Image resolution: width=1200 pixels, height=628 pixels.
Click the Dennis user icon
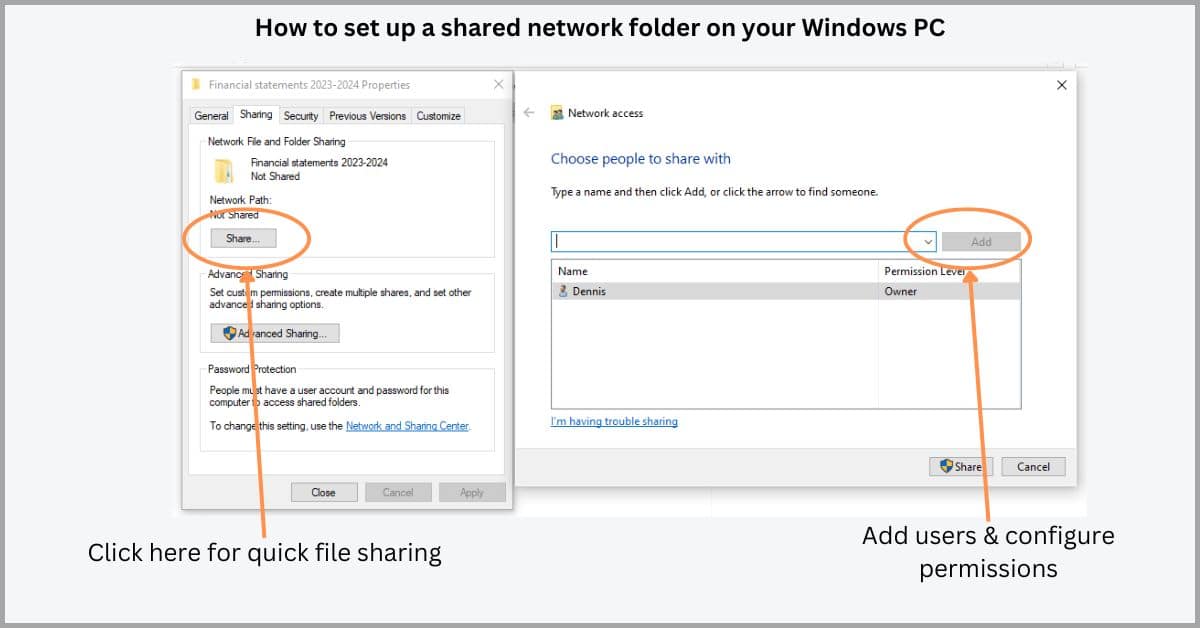click(x=563, y=291)
